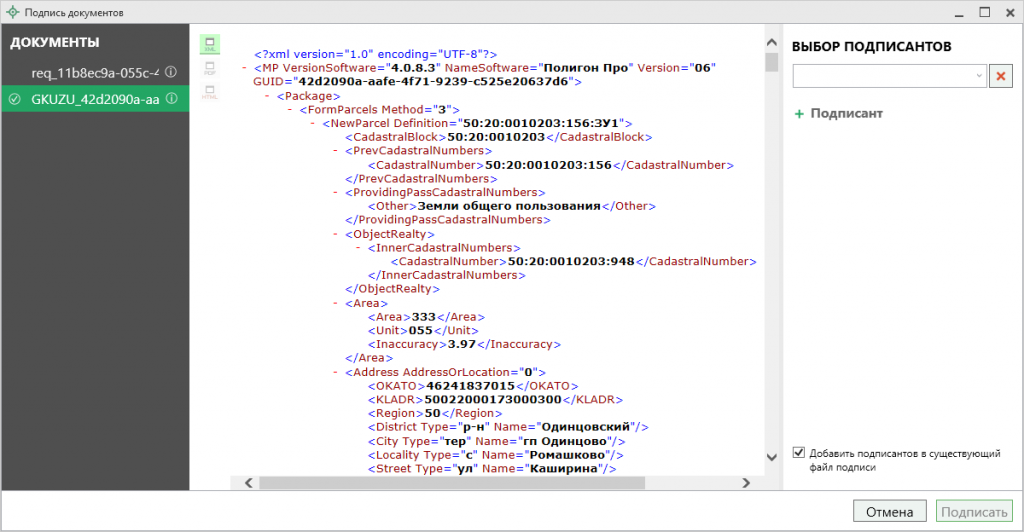Collapse the InnerCadastralNumbers node
This screenshot has width=1024, height=532.
(x=359, y=248)
